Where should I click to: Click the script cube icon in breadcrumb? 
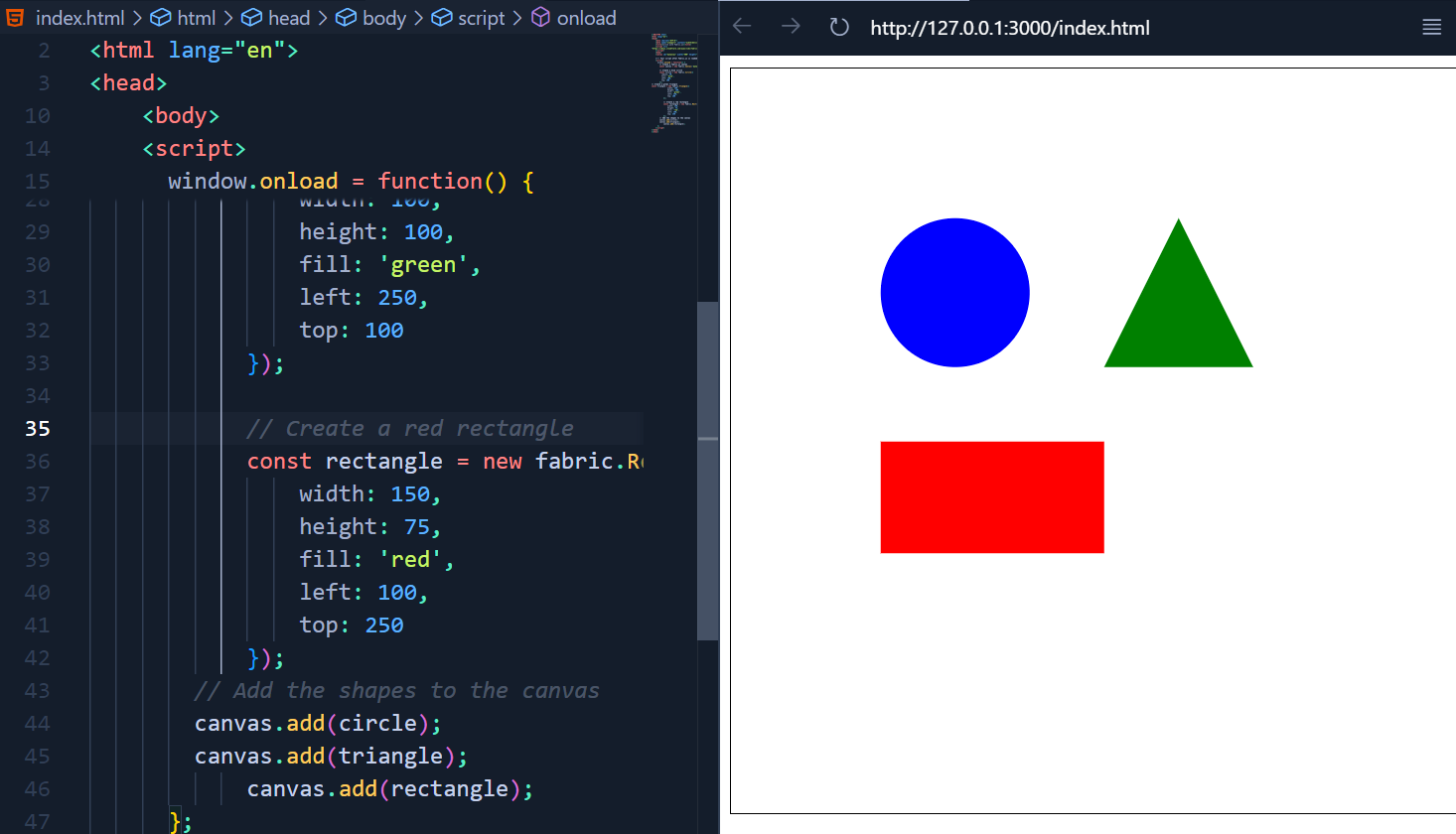(442, 17)
